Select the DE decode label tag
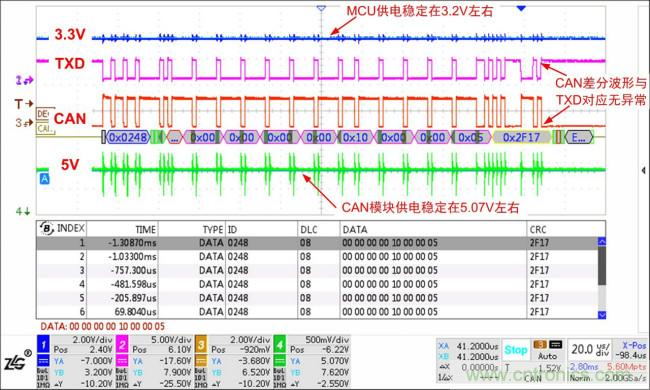The image size is (650, 390). tap(43, 114)
